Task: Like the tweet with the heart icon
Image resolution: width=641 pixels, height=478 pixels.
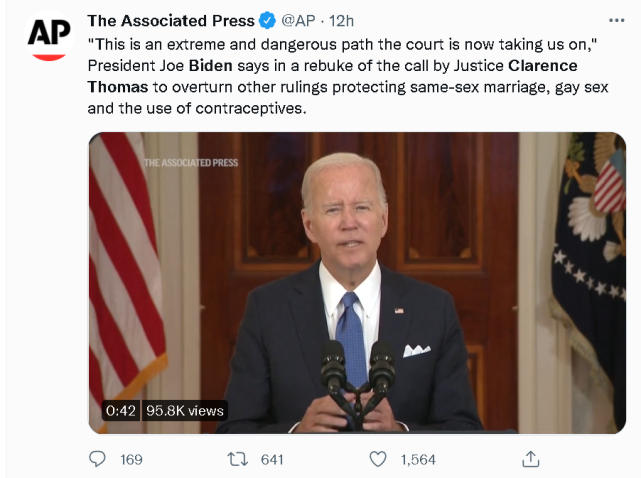Action: (378, 459)
